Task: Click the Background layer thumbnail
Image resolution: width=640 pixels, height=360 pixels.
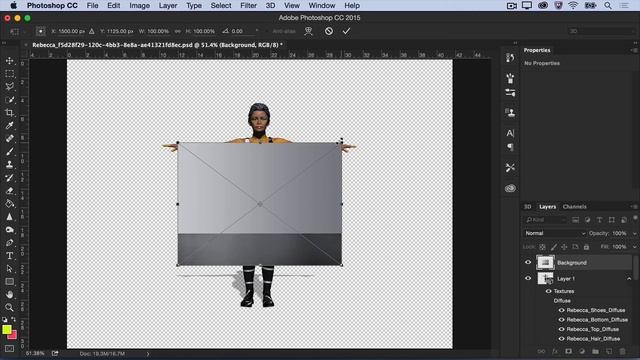Action: [x=545, y=262]
